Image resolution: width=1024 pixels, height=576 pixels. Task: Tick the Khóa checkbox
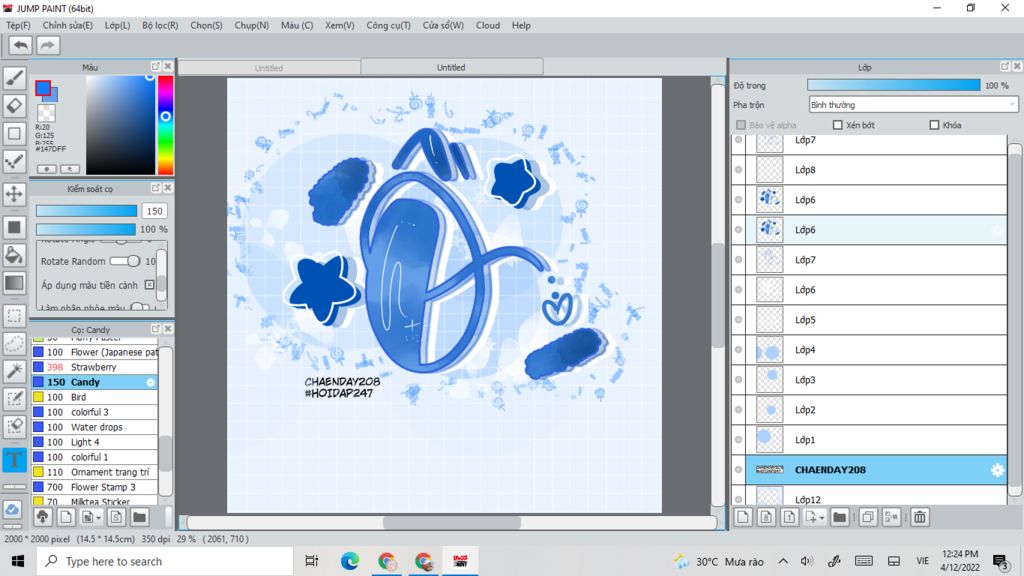coord(934,125)
